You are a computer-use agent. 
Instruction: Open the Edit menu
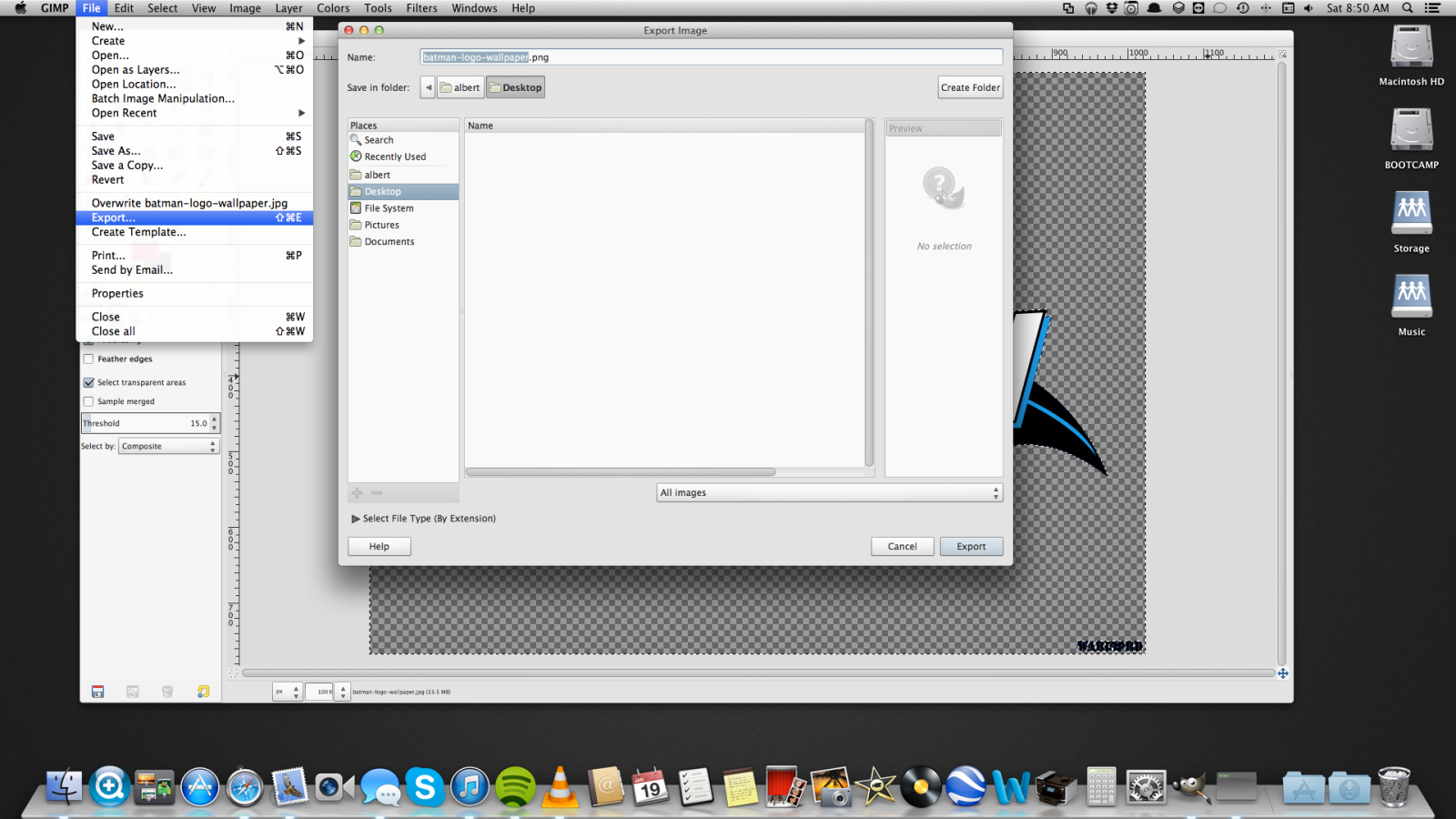click(x=124, y=8)
